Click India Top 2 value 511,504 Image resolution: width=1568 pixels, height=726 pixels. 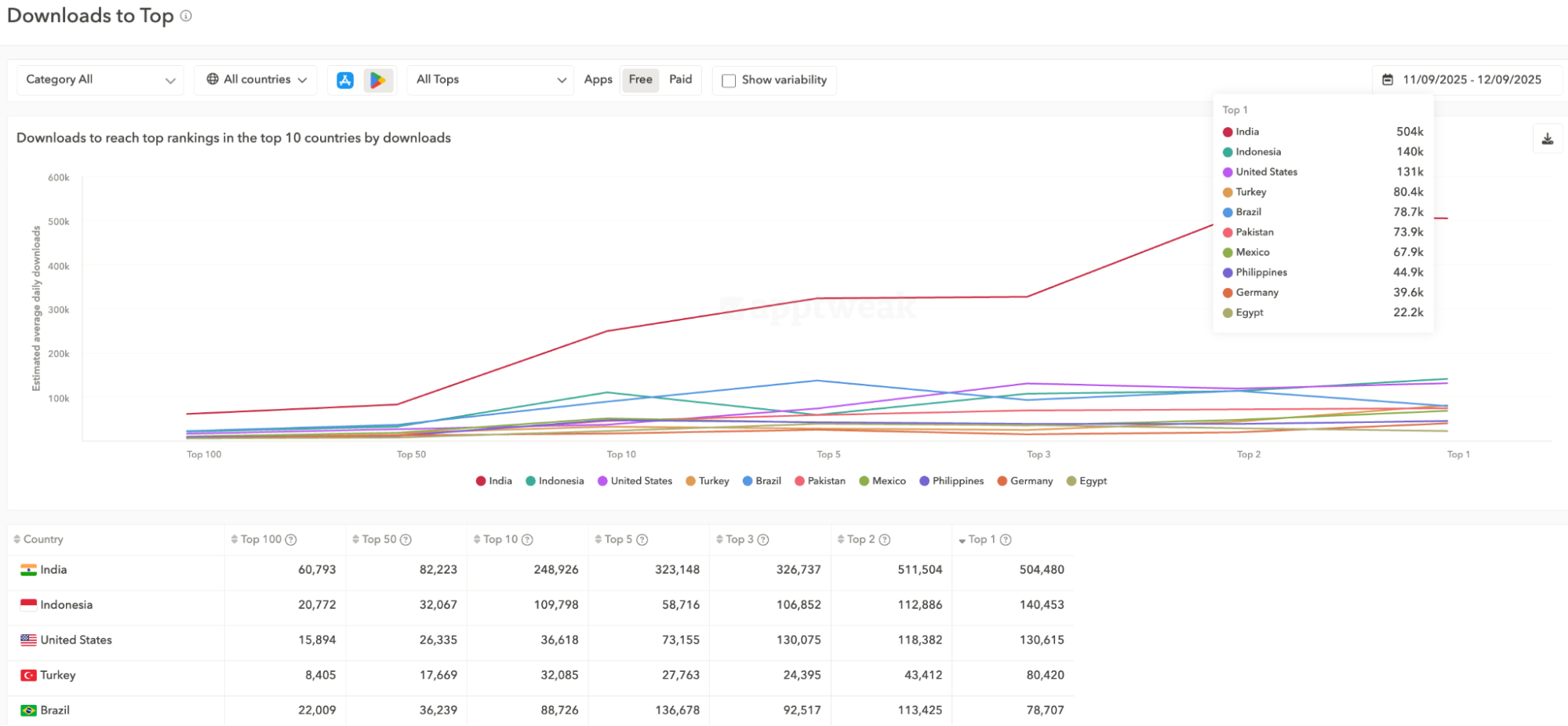(x=920, y=571)
